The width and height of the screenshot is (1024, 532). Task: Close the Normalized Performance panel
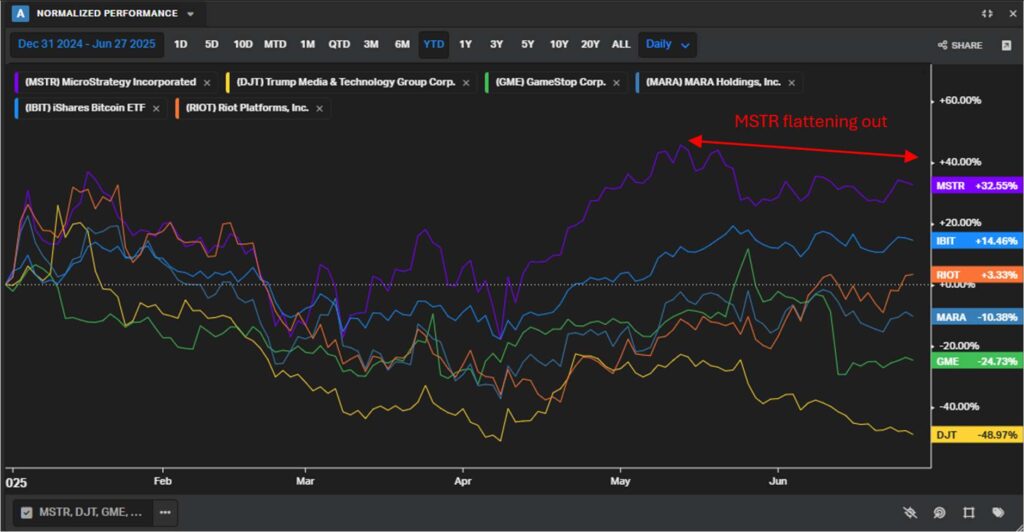coord(1012,13)
